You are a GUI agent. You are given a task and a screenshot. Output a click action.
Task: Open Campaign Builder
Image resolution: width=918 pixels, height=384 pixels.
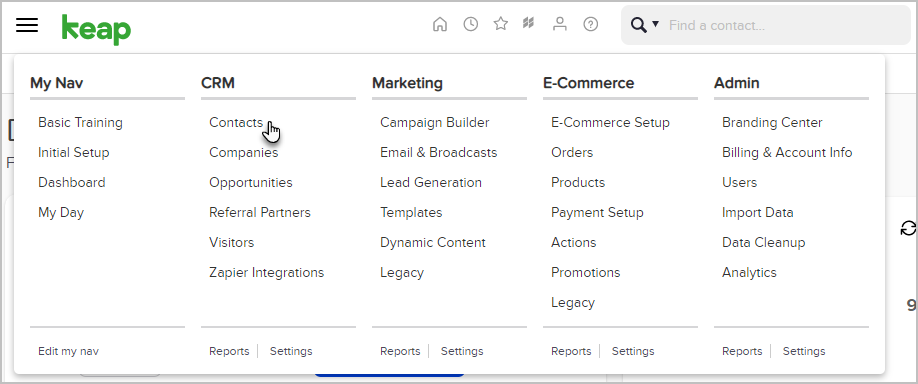(434, 122)
